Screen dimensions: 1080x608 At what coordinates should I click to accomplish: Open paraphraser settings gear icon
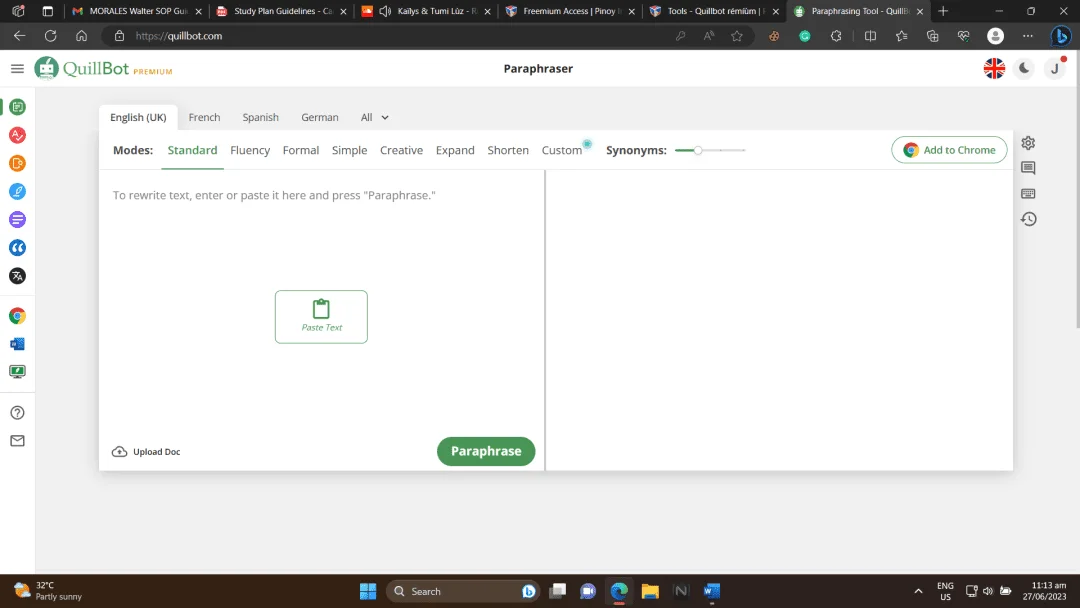point(1028,143)
